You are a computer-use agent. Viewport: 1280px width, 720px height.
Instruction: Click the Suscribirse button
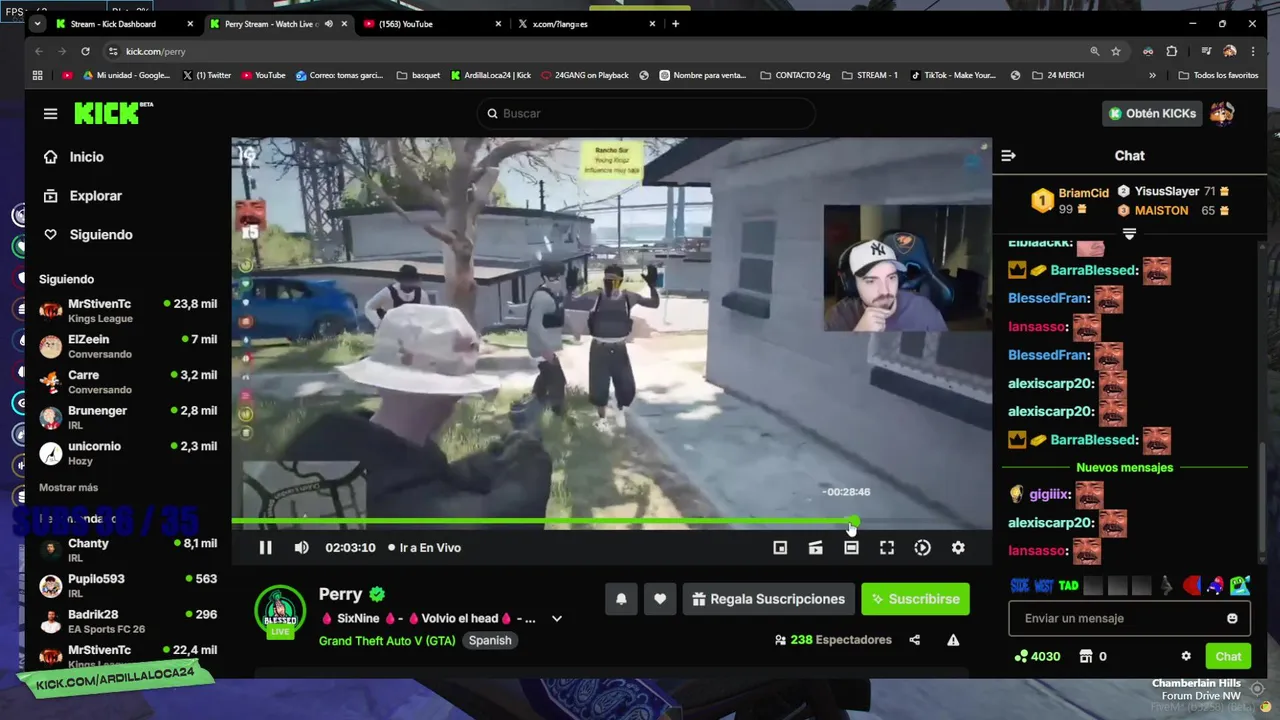pos(915,599)
